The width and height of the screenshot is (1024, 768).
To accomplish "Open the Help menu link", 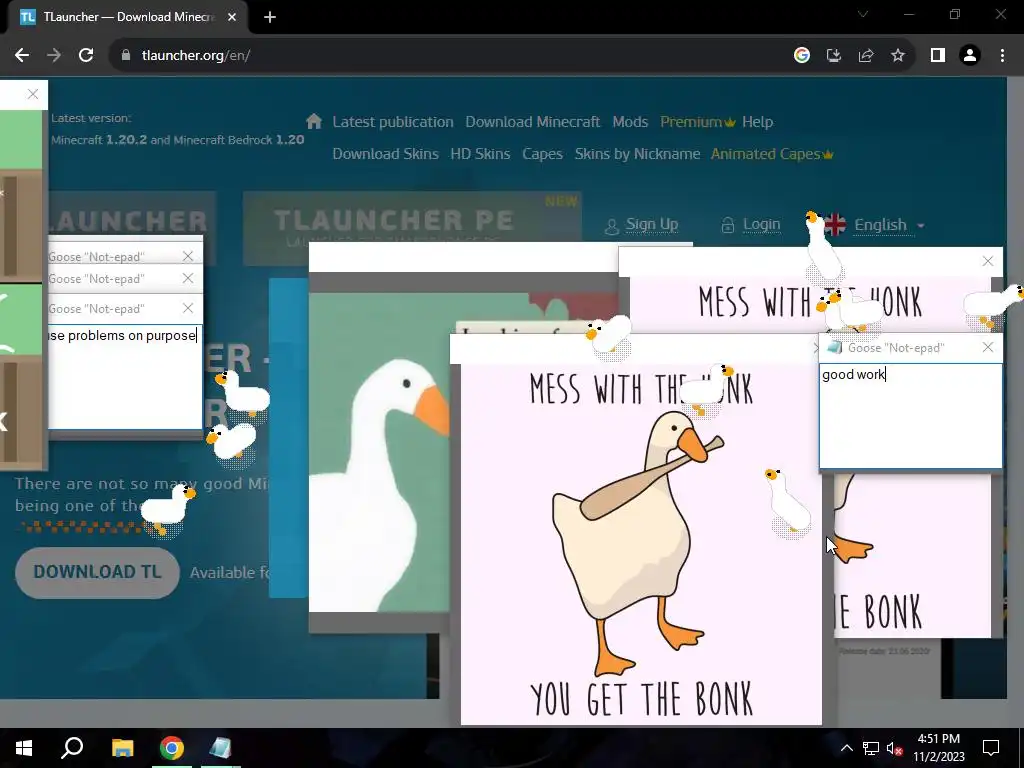I will click(x=758, y=122).
